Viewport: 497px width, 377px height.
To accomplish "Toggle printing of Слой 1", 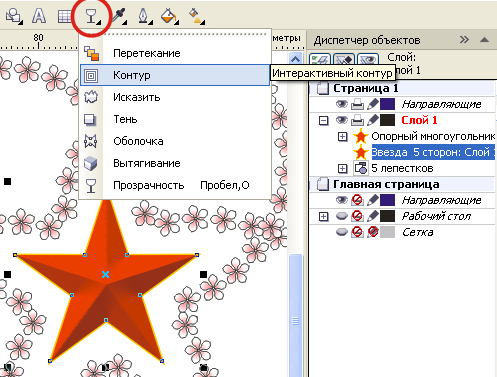I will click(357, 120).
